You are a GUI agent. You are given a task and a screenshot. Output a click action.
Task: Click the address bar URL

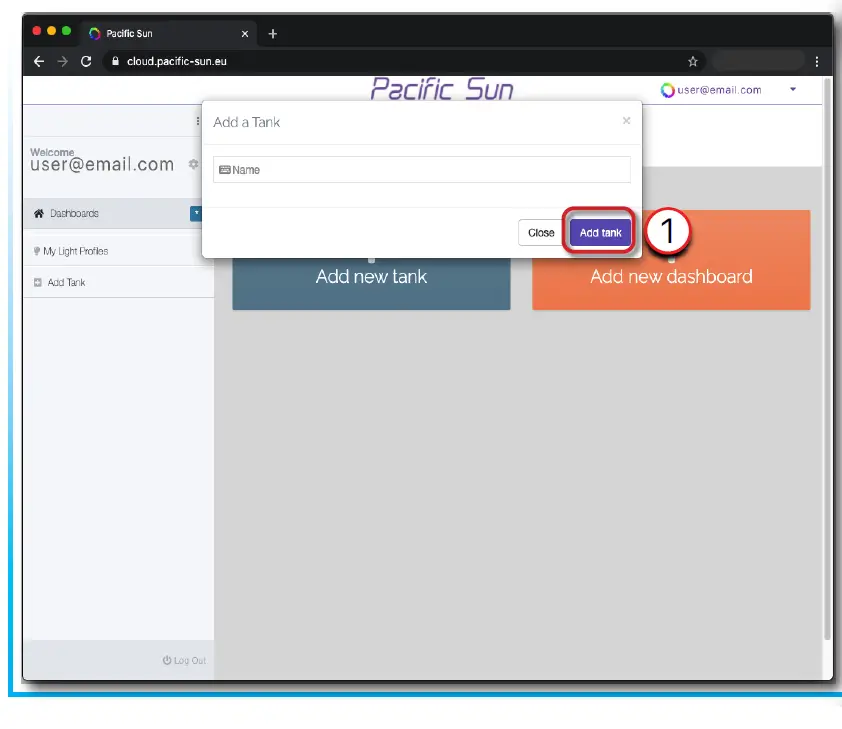pyautogui.click(x=177, y=62)
